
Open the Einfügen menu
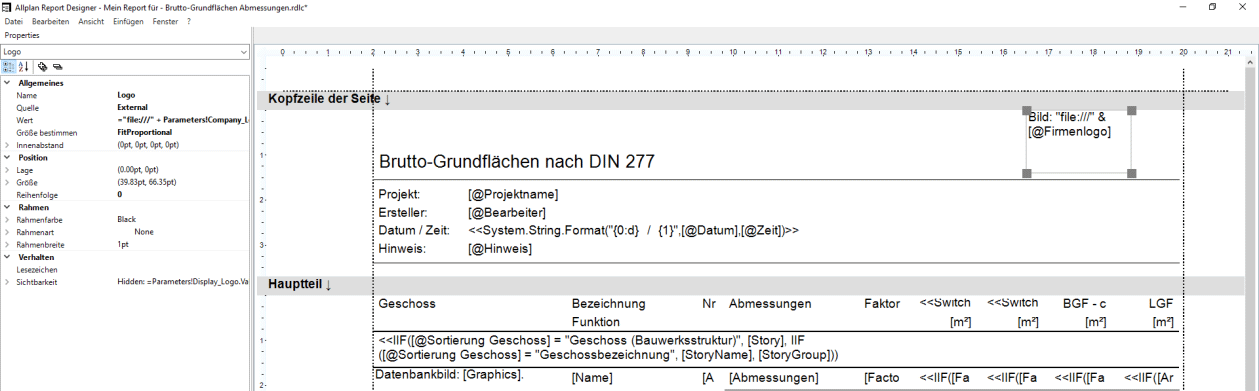point(128,21)
